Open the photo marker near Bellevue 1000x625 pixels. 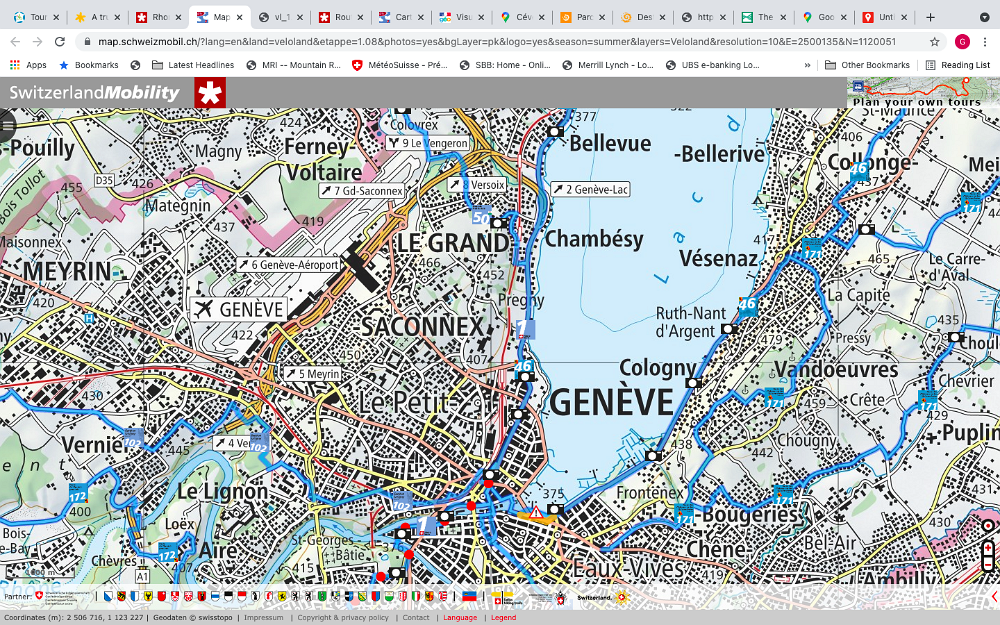pyautogui.click(x=555, y=132)
